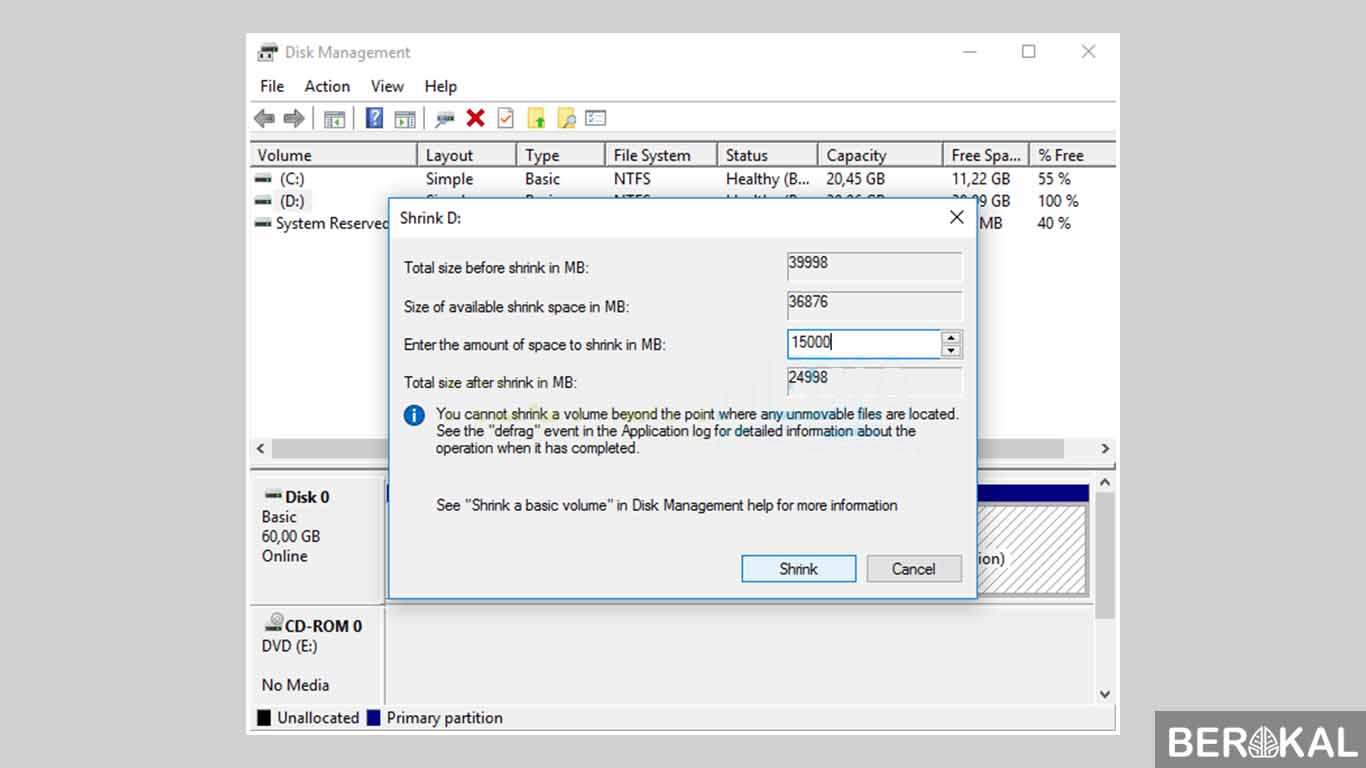This screenshot has height=768, width=1366.
Task: Select the hatched partition block on Disk 0
Action: pyautogui.click(x=1032, y=551)
